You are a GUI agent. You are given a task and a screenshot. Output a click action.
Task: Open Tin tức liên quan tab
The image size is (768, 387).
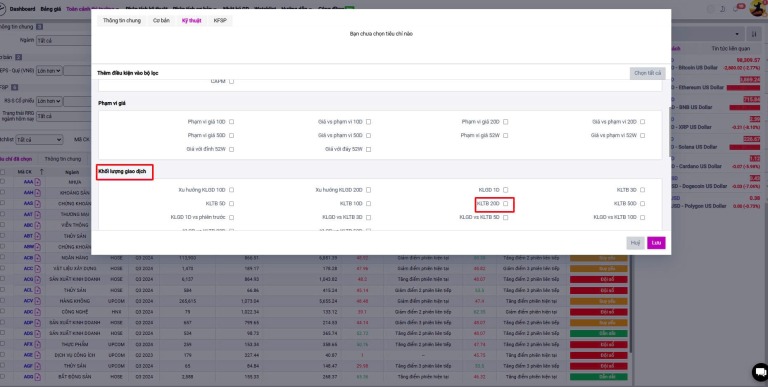point(730,48)
